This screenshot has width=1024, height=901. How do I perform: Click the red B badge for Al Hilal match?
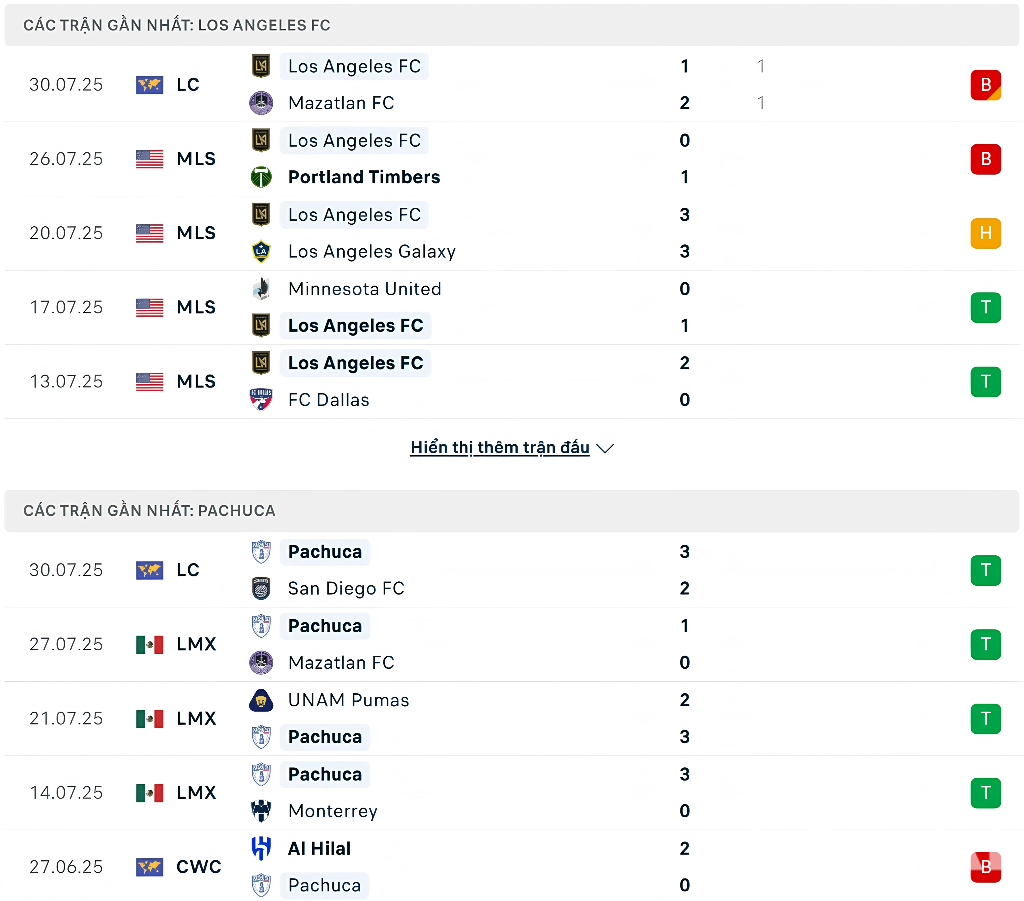(985, 867)
